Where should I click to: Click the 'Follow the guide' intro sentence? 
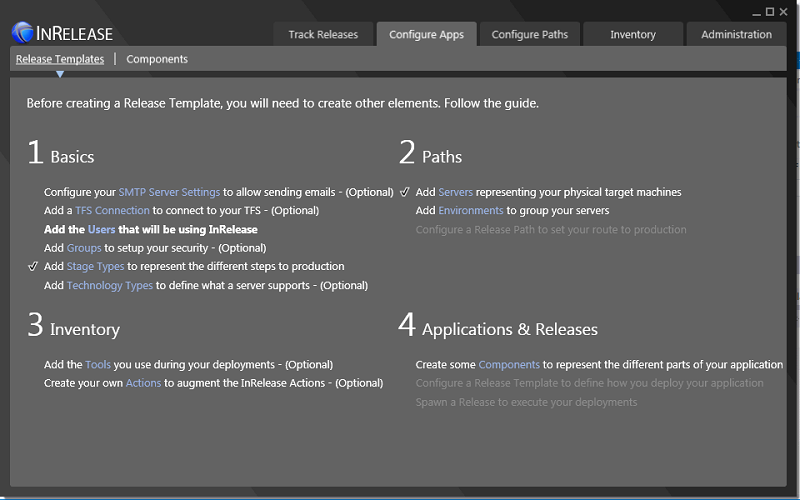click(x=283, y=104)
